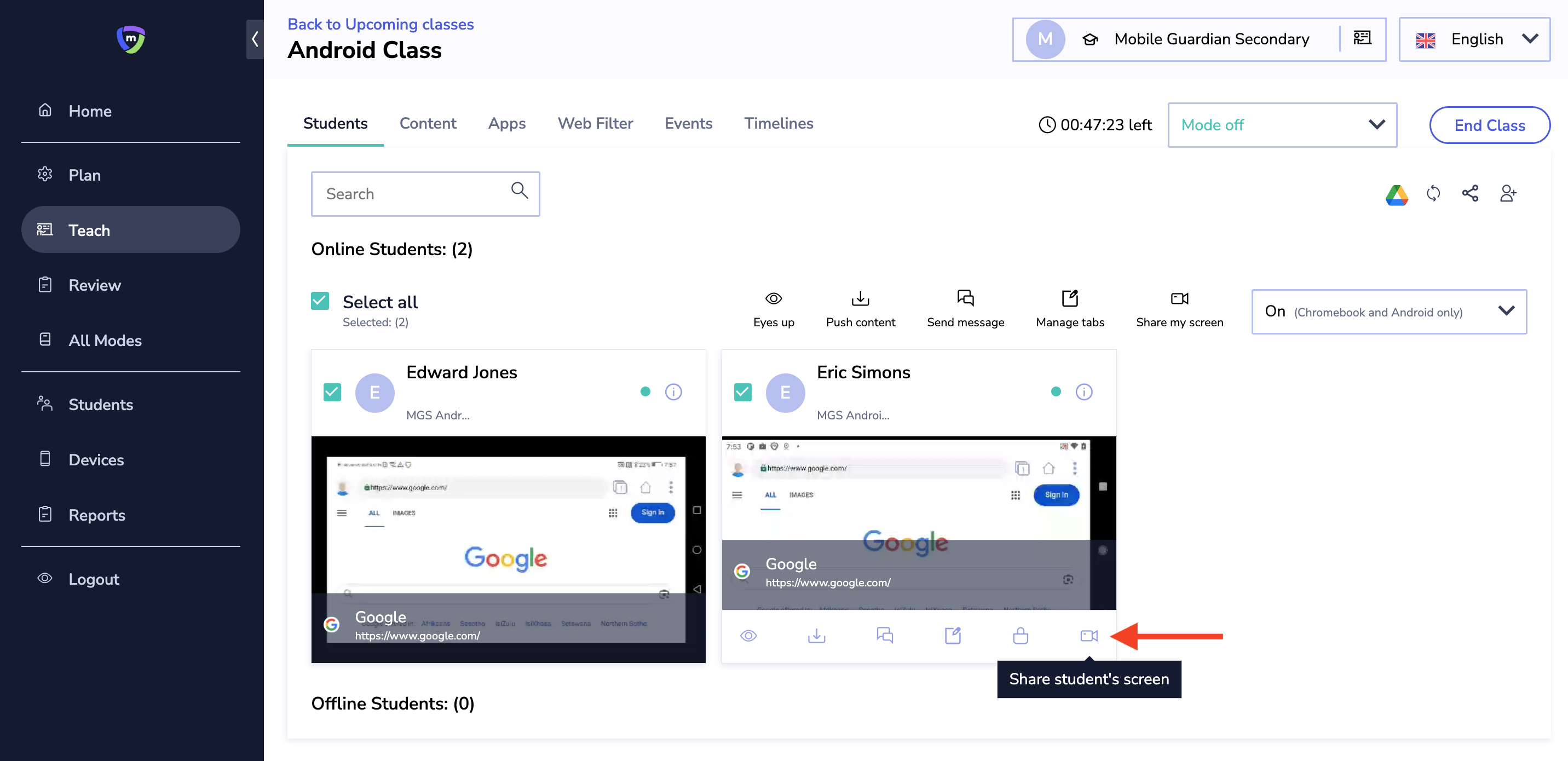Click the Google Drive icon

1396,194
